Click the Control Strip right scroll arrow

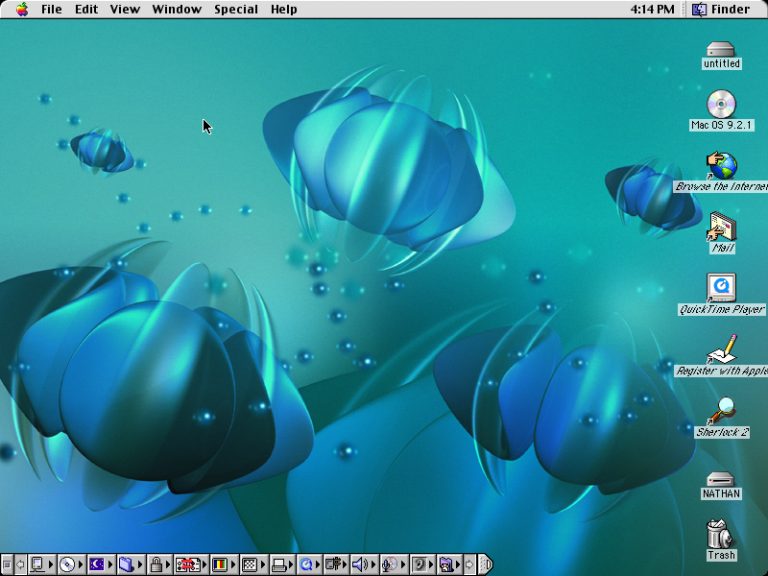pyautogui.click(x=469, y=564)
